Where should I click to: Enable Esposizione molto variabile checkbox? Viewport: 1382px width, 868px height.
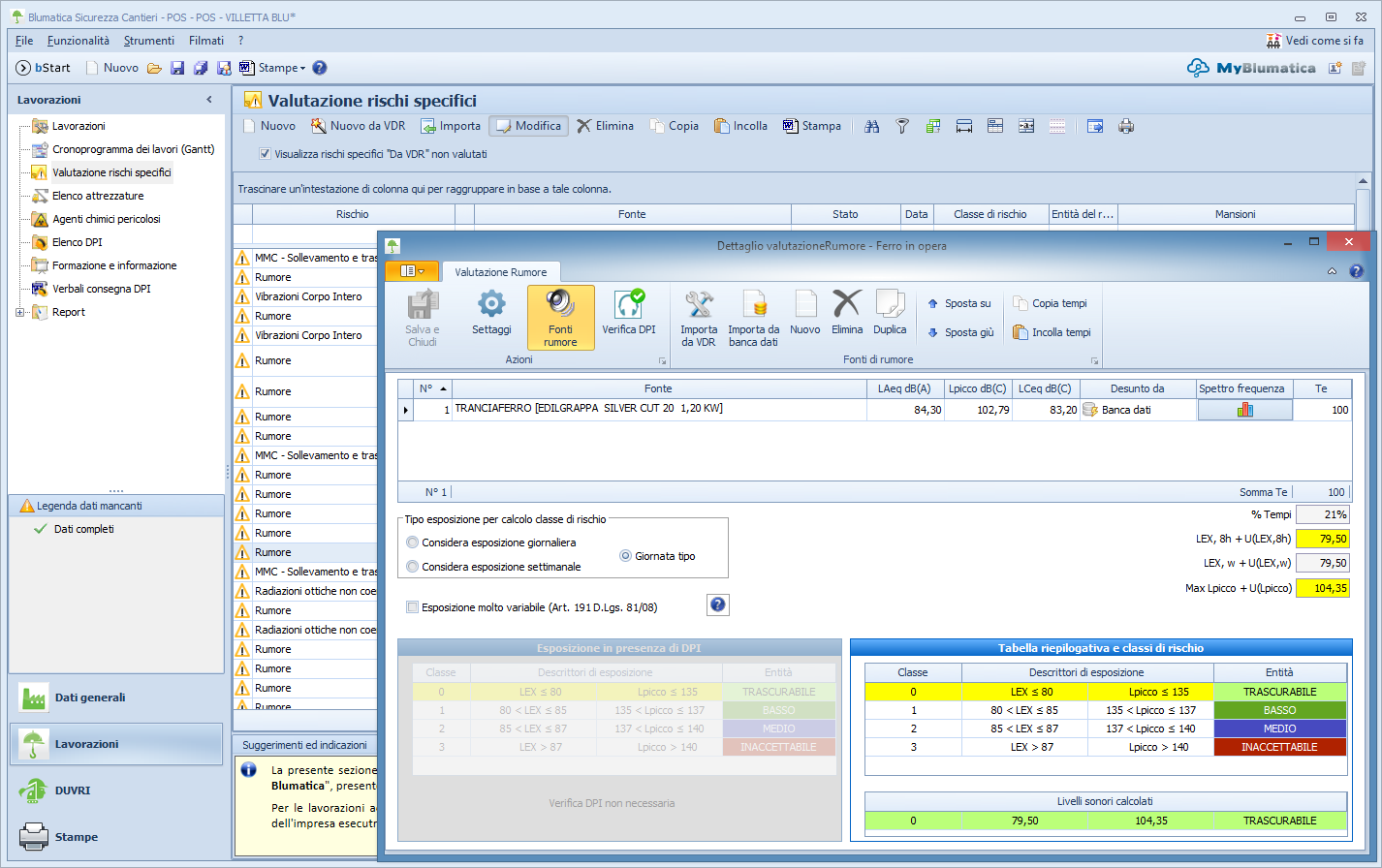point(413,607)
